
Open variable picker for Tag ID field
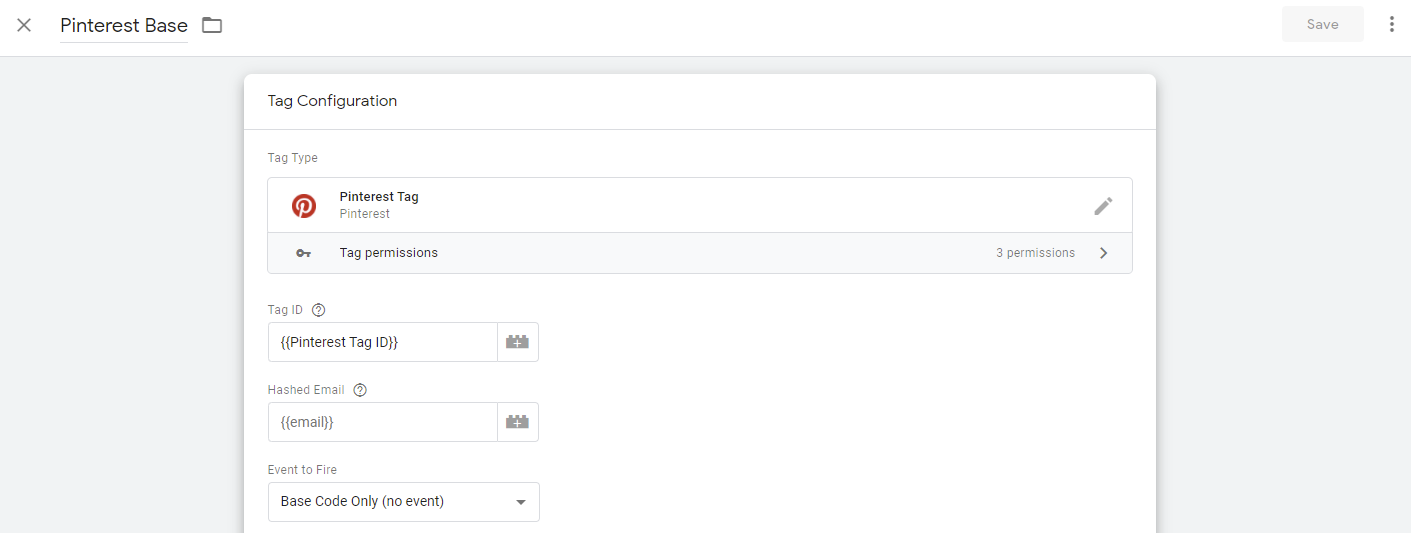click(517, 342)
